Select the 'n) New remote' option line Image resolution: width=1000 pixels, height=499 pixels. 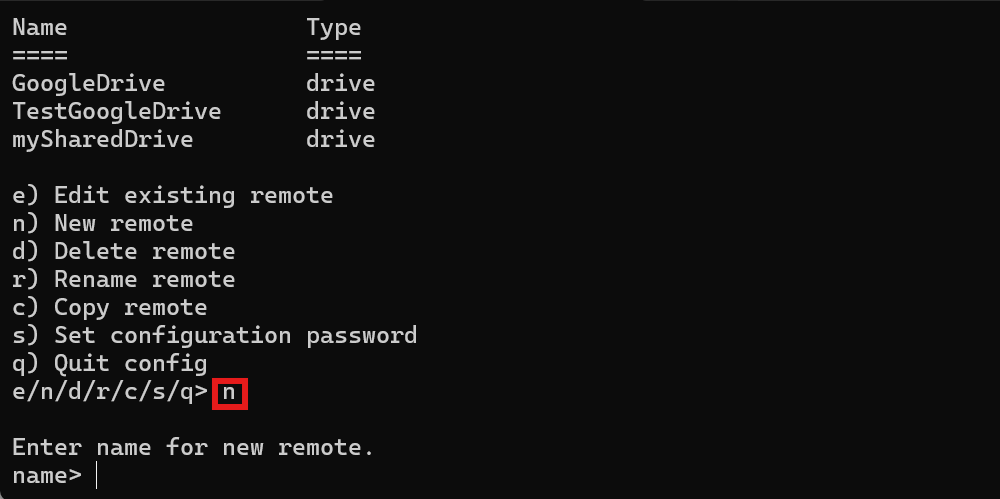(x=103, y=223)
